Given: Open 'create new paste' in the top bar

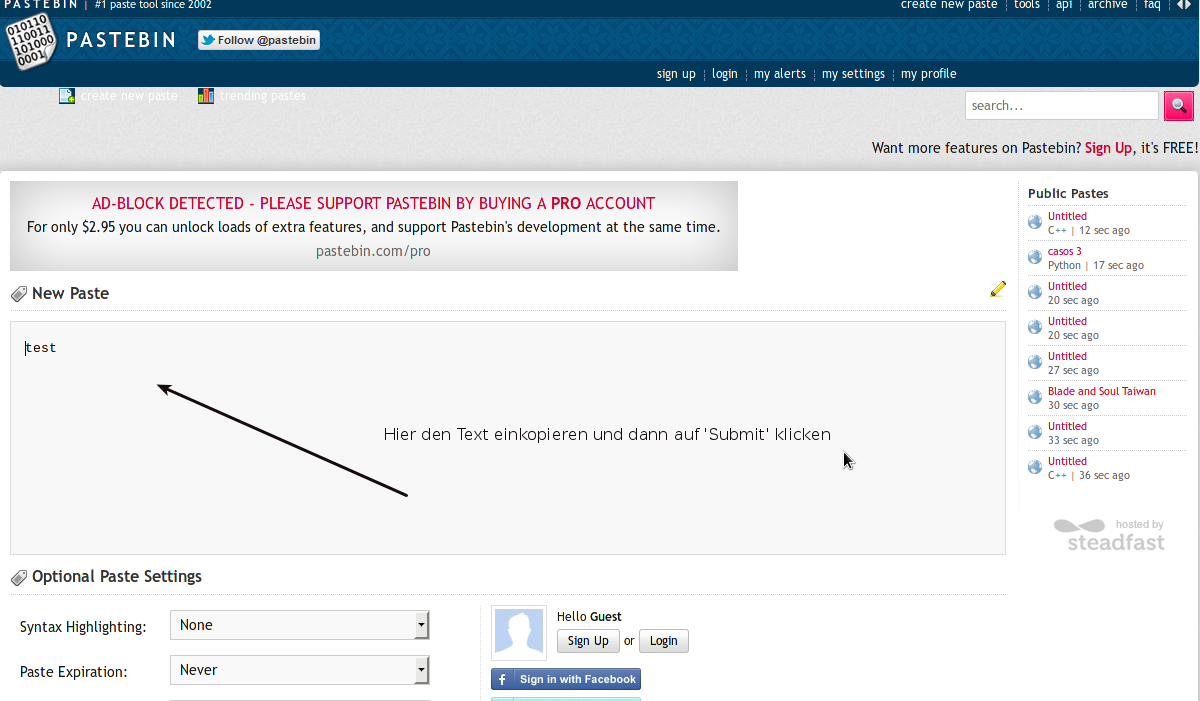Looking at the screenshot, I should pyautogui.click(x=949, y=5).
